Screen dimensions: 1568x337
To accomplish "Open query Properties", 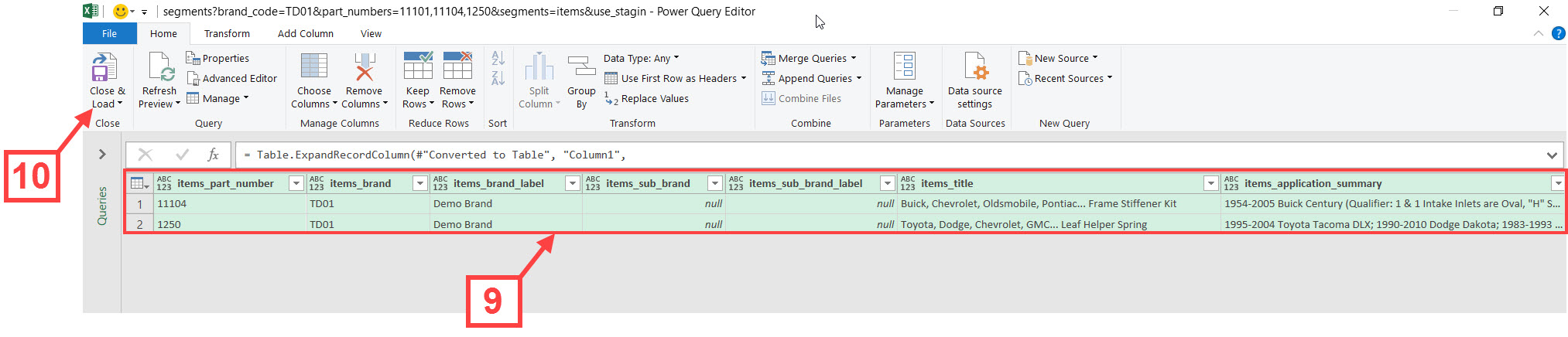I will (217, 58).
